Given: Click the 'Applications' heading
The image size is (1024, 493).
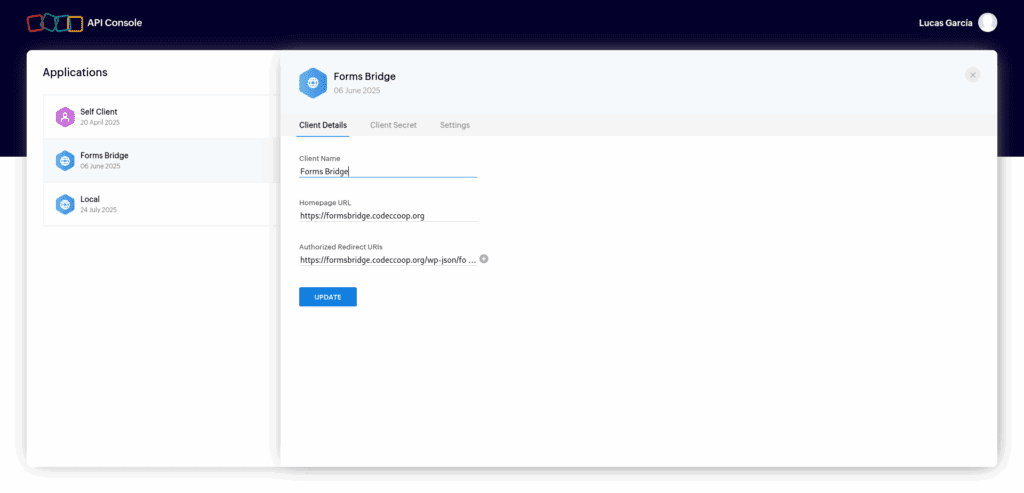Looking at the screenshot, I should [x=75, y=72].
